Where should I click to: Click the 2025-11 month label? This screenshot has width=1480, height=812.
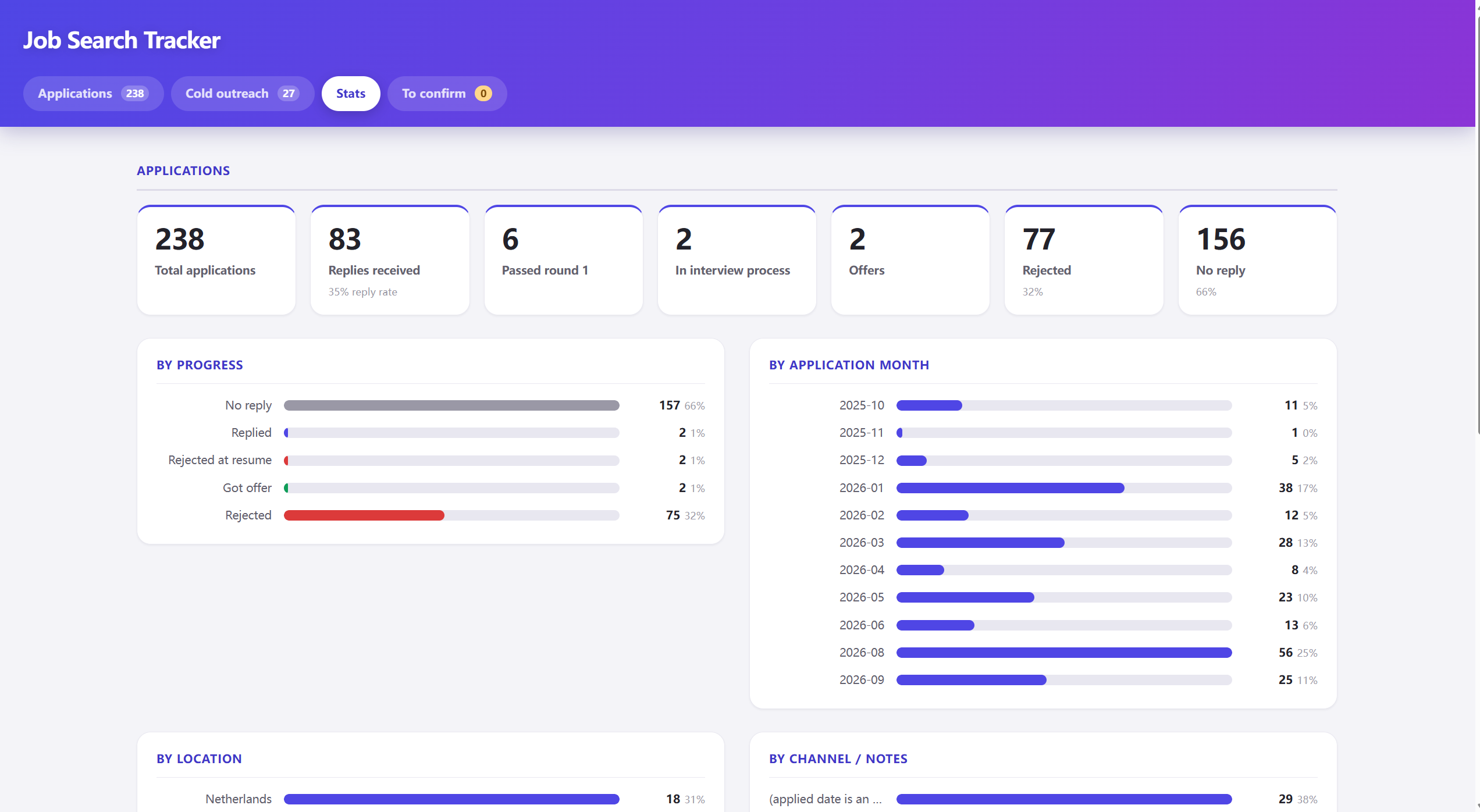click(862, 433)
